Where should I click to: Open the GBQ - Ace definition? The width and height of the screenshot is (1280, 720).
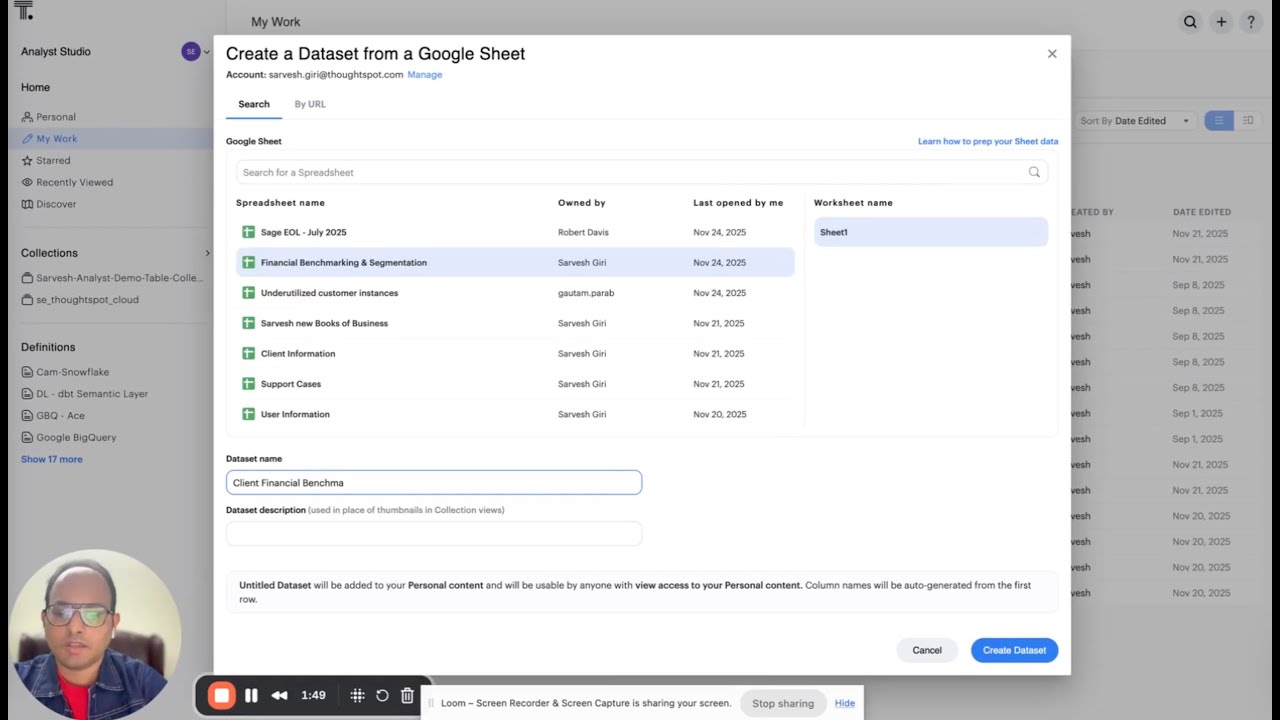[60, 416]
